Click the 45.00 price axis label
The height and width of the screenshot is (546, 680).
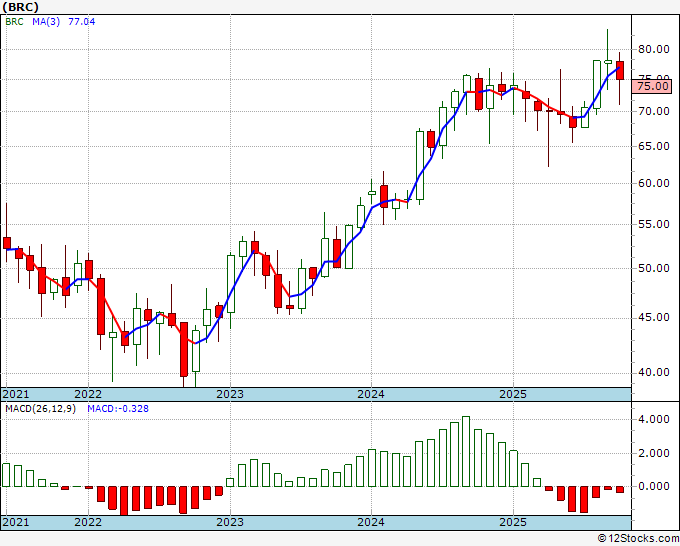pyautogui.click(x=654, y=317)
